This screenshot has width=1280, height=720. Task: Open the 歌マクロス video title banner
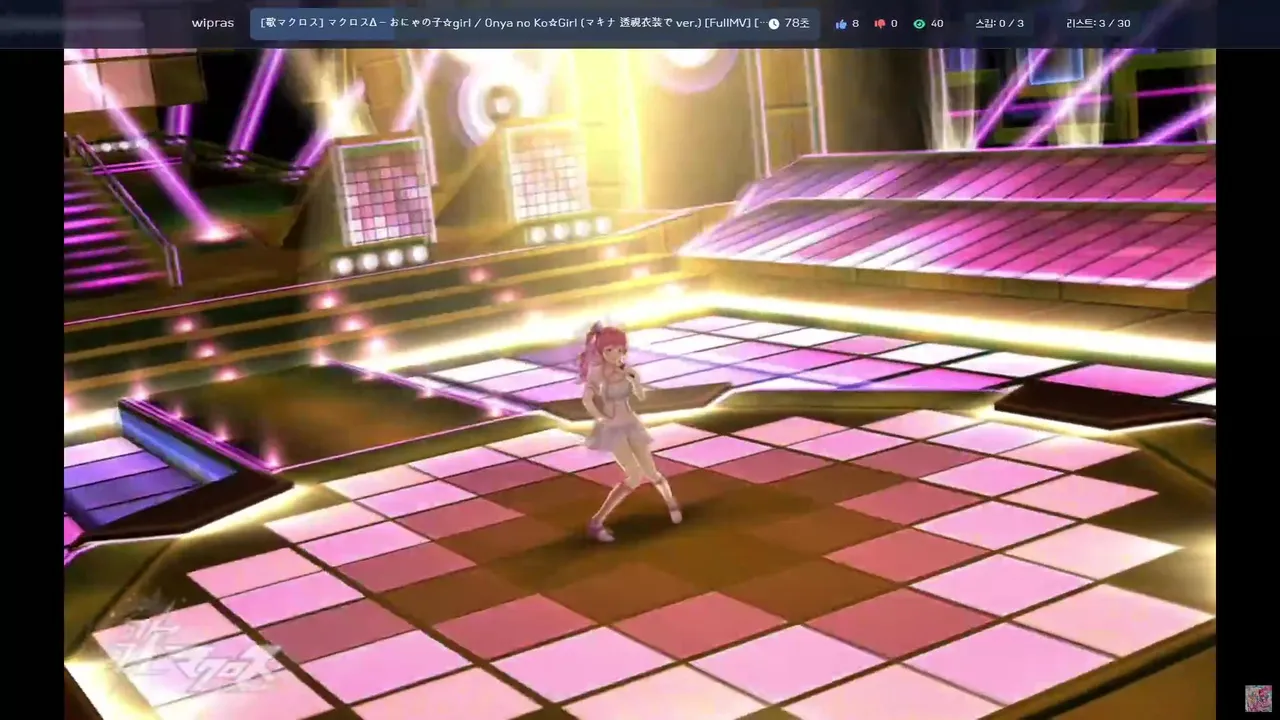[535, 23]
